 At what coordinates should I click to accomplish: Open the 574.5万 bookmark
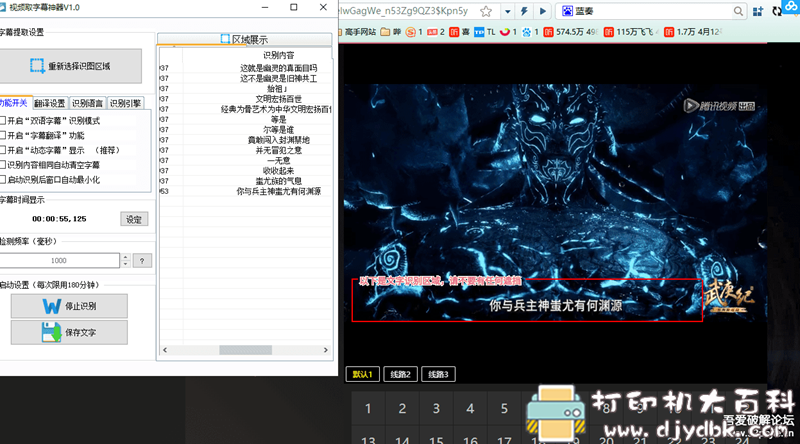(x=571, y=32)
